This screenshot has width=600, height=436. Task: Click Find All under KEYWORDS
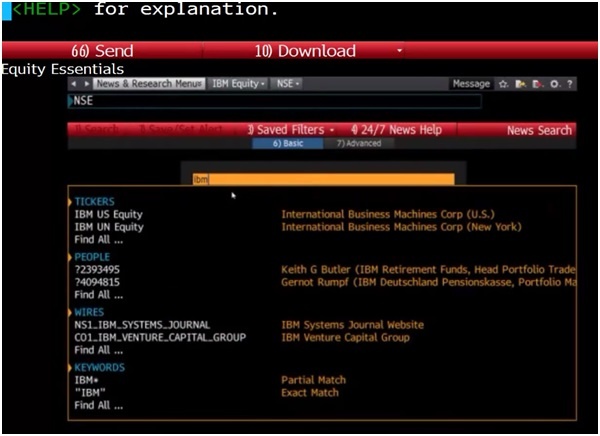(x=98, y=405)
